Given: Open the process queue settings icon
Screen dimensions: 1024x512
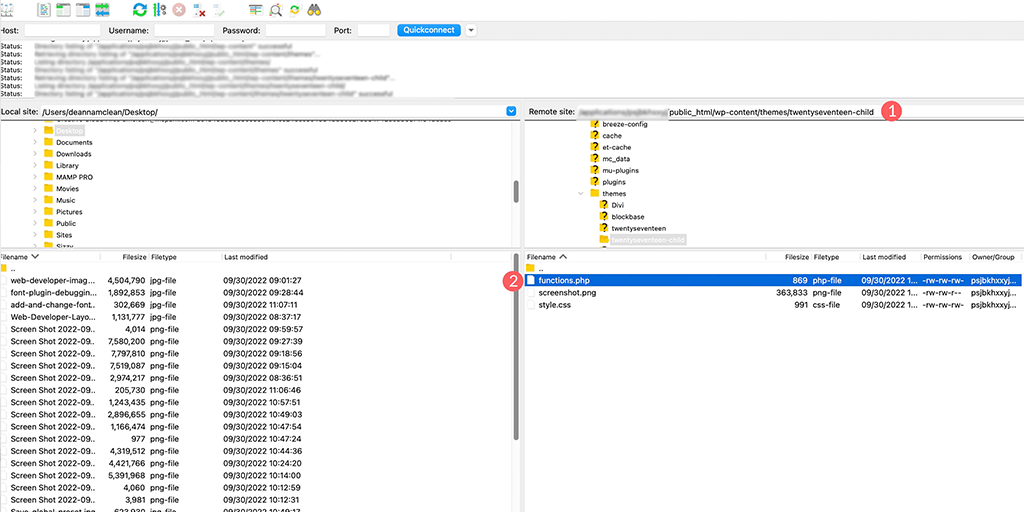Looking at the screenshot, I should point(159,10).
